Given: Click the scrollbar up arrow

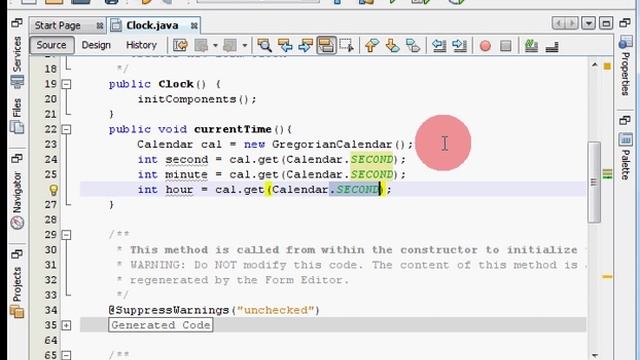Looking at the screenshot, I should [594, 65].
